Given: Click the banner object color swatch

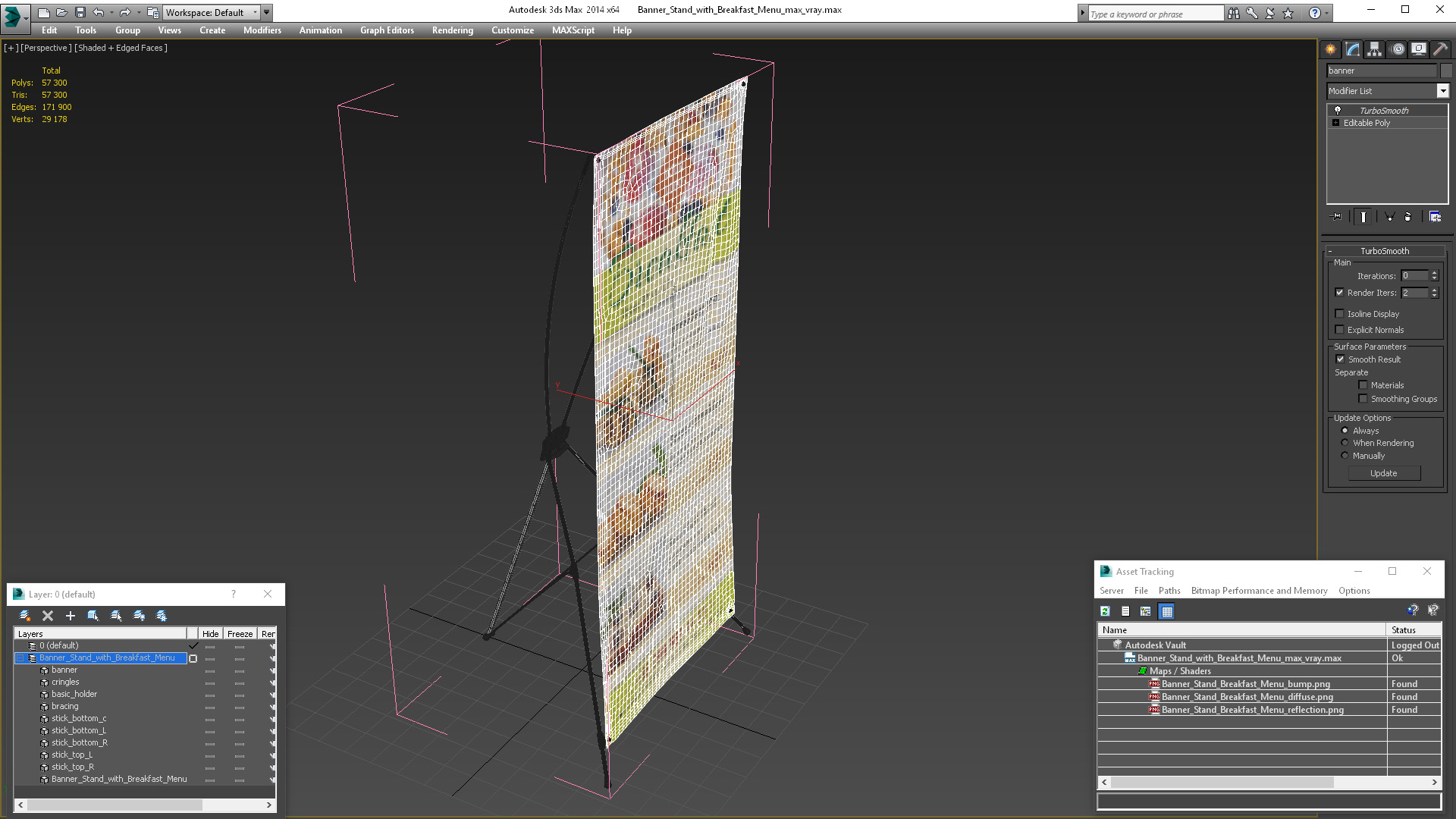Looking at the screenshot, I should tap(1446, 71).
